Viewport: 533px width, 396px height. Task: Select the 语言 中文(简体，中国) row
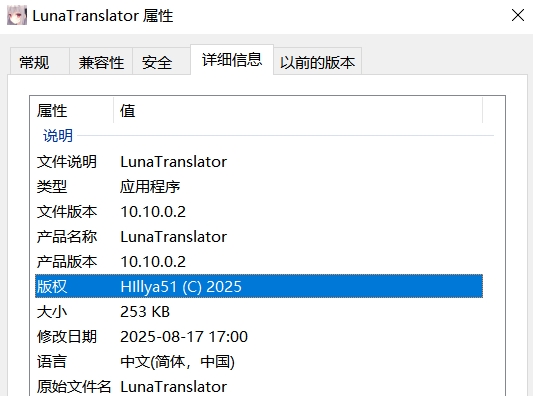pos(259,361)
